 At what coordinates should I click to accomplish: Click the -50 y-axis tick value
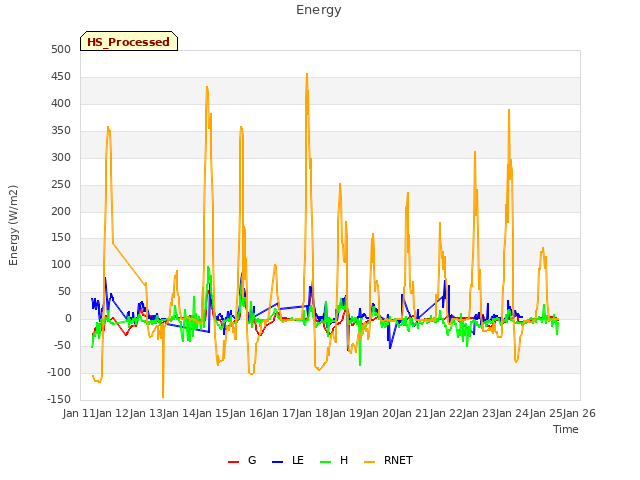[62, 345]
